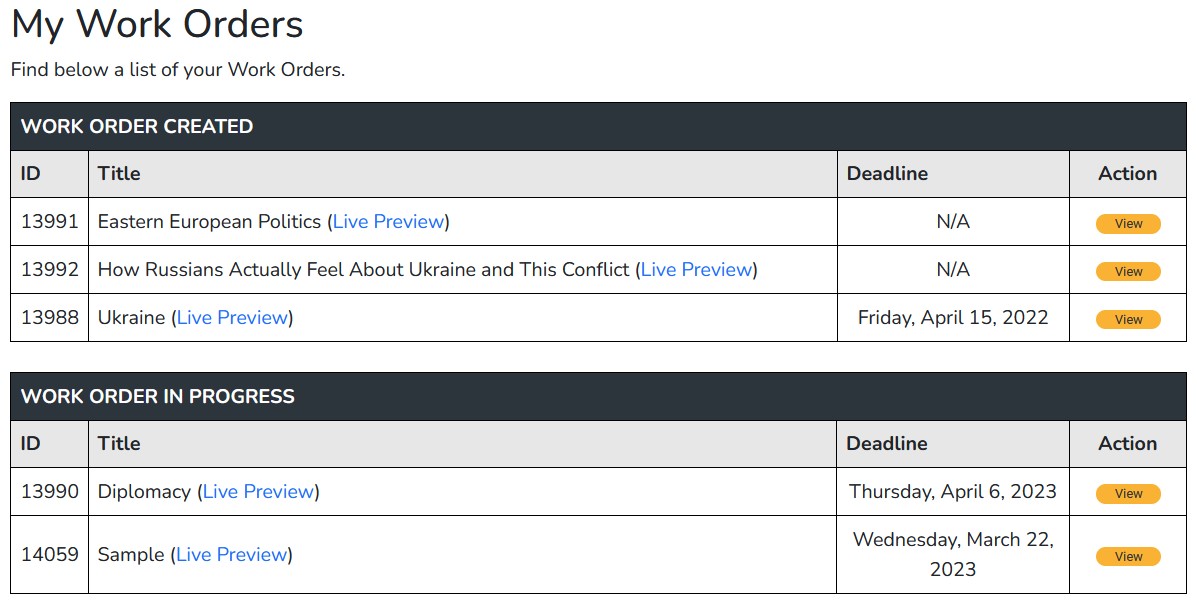This screenshot has width=1197, height=600.
Task: Click the My Work Orders page heading
Action: point(156,25)
